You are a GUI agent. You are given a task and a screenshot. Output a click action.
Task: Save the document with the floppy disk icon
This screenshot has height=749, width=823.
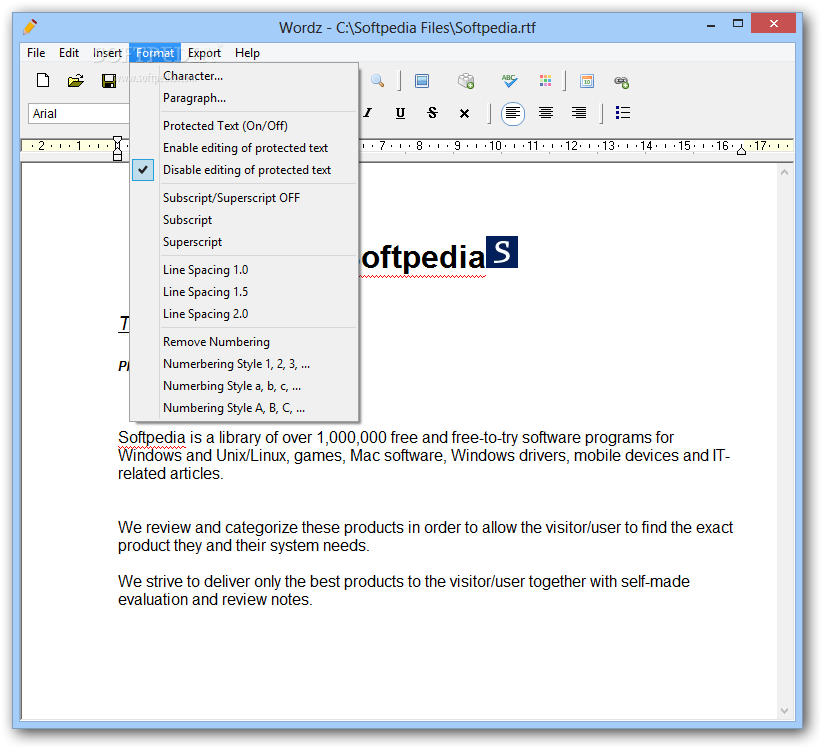[x=109, y=81]
